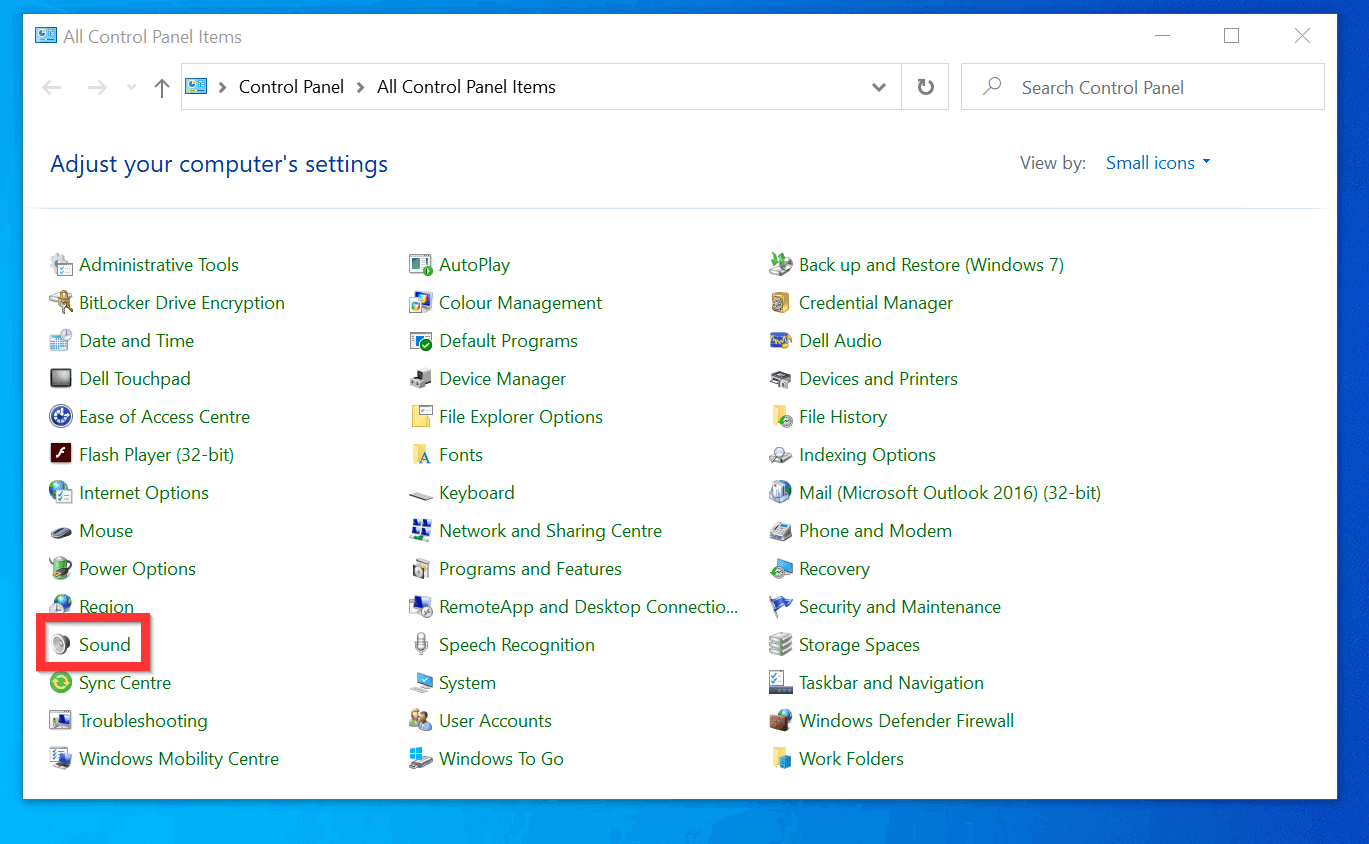Click All Control Panel Items breadcrumb
The width and height of the screenshot is (1369, 844).
pos(466,87)
